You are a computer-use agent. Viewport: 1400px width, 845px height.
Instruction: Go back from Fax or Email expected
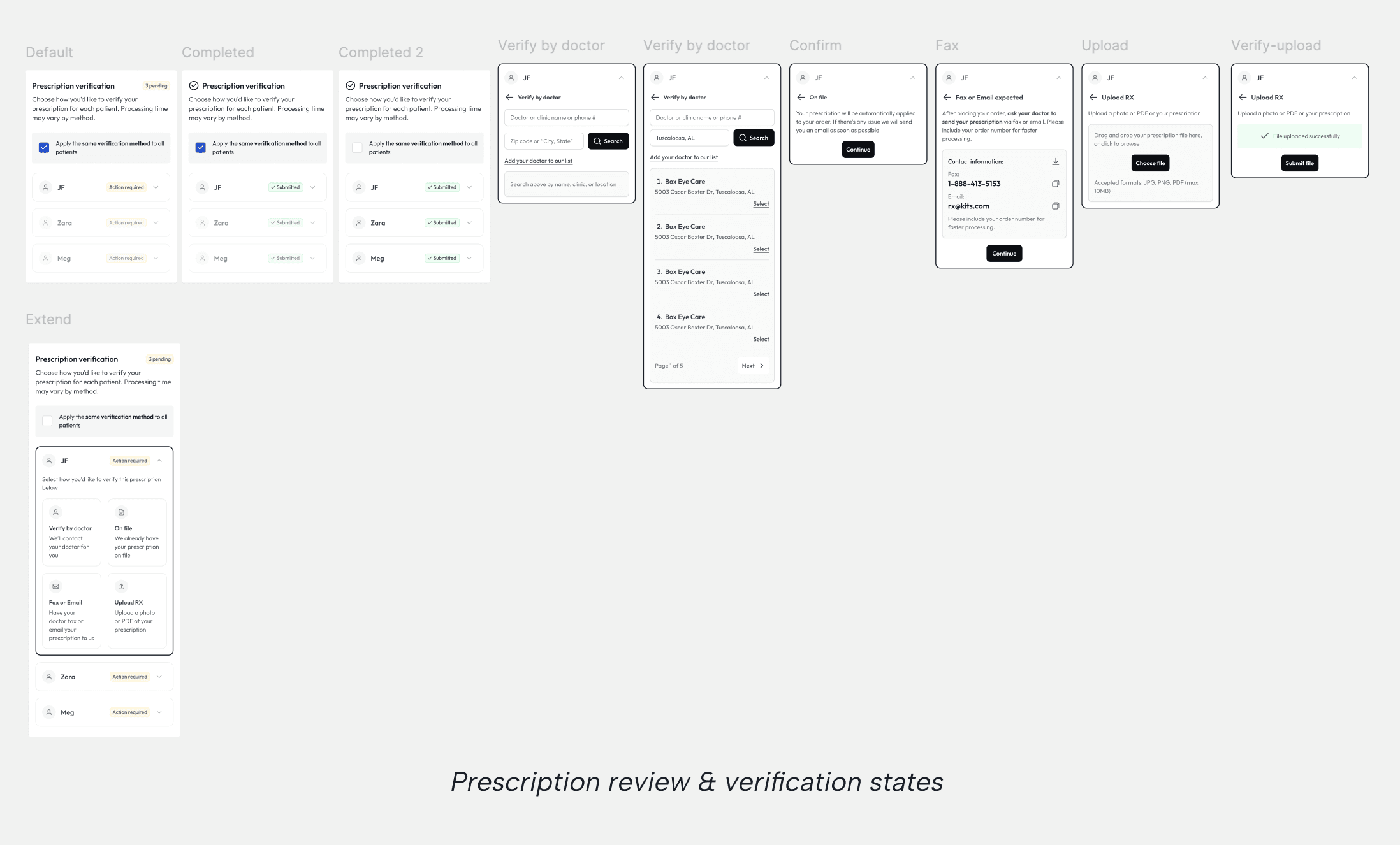[947, 97]
